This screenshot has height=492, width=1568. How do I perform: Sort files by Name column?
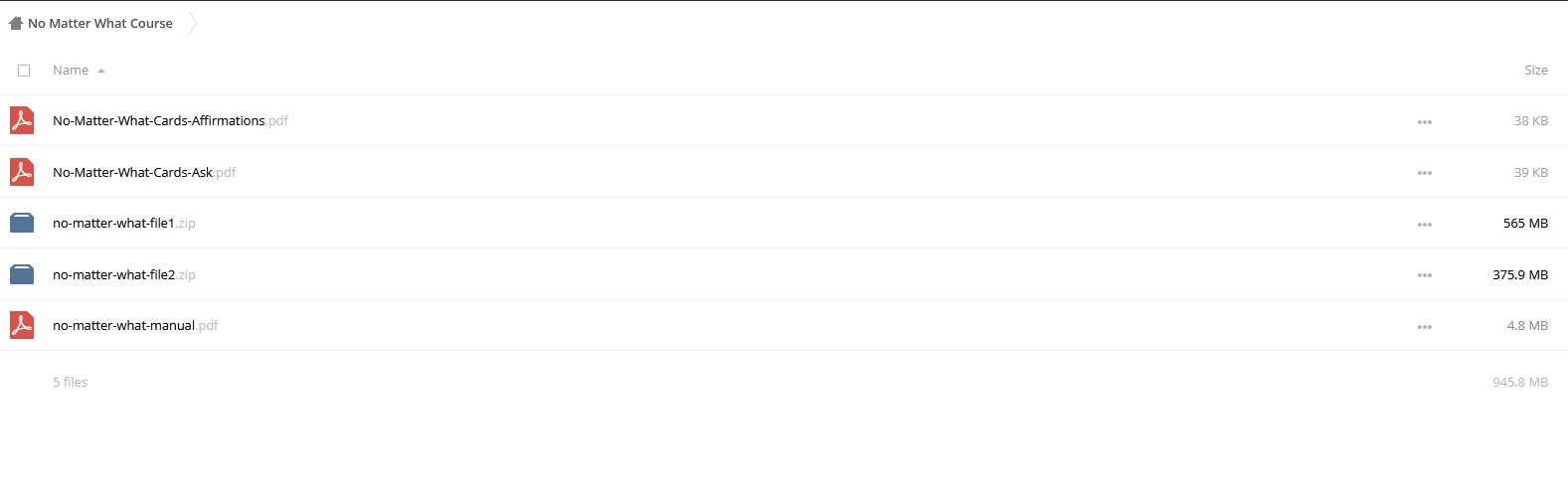coord(71,71)
